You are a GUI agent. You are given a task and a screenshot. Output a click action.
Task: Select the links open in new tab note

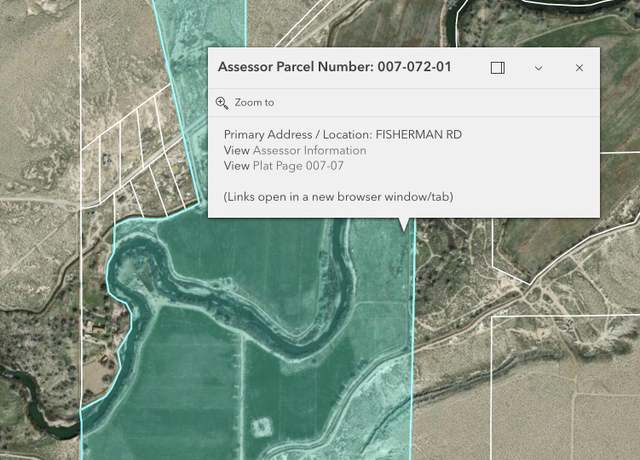[338, 197]
